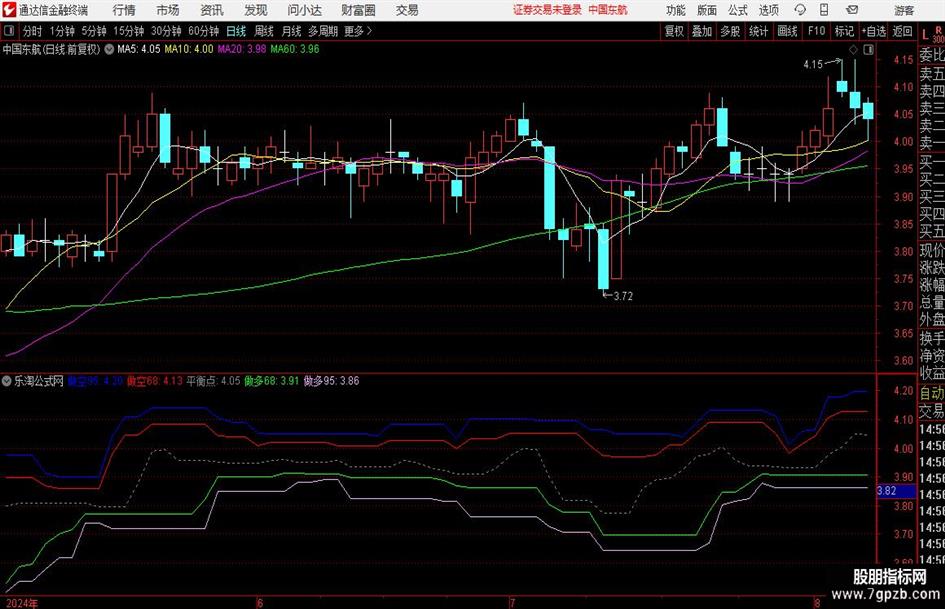
Task: Open the 公式 menu
Action: [x=738, y=10]
